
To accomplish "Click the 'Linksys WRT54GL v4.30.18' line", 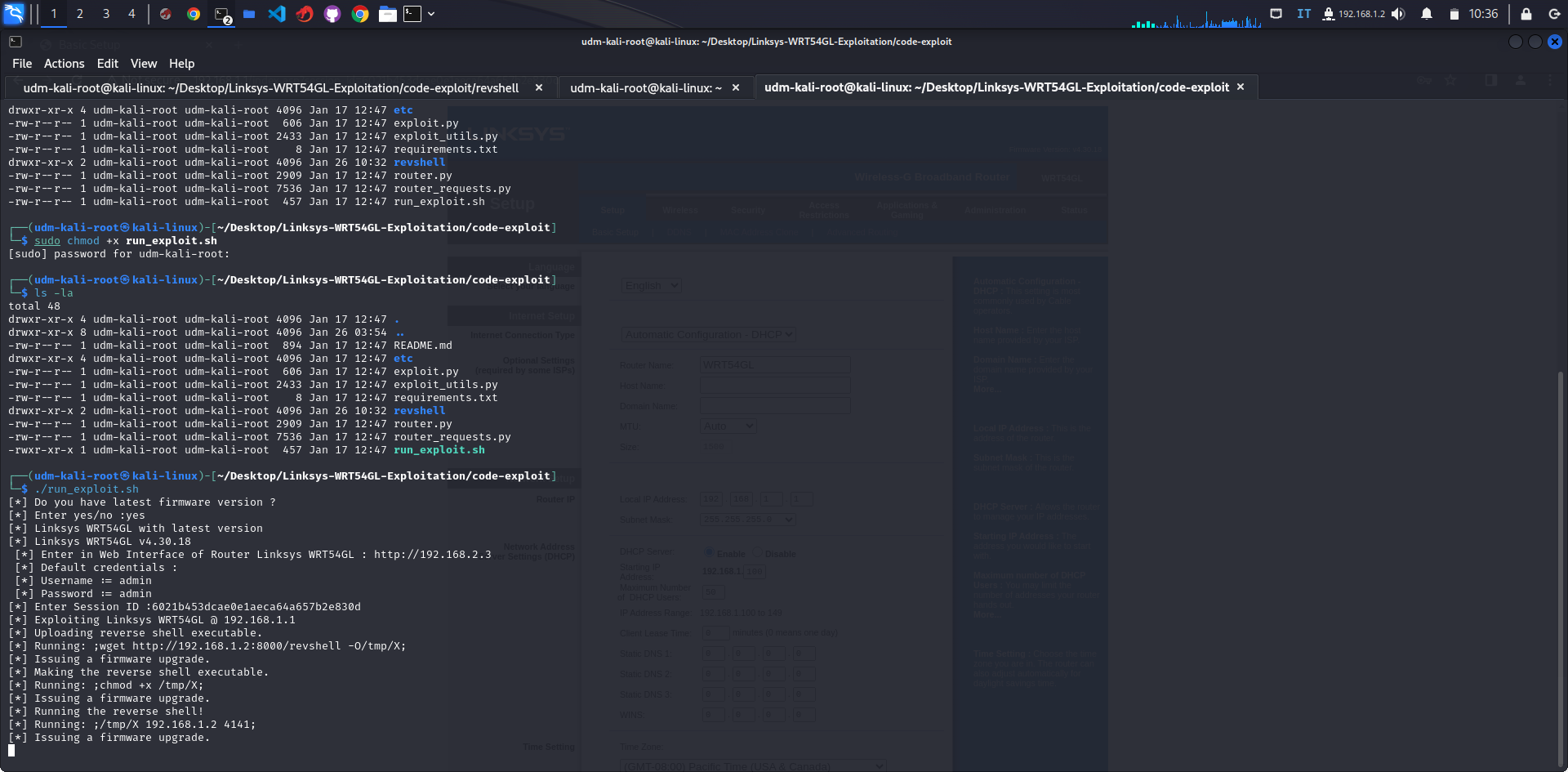I will [100, 542].
